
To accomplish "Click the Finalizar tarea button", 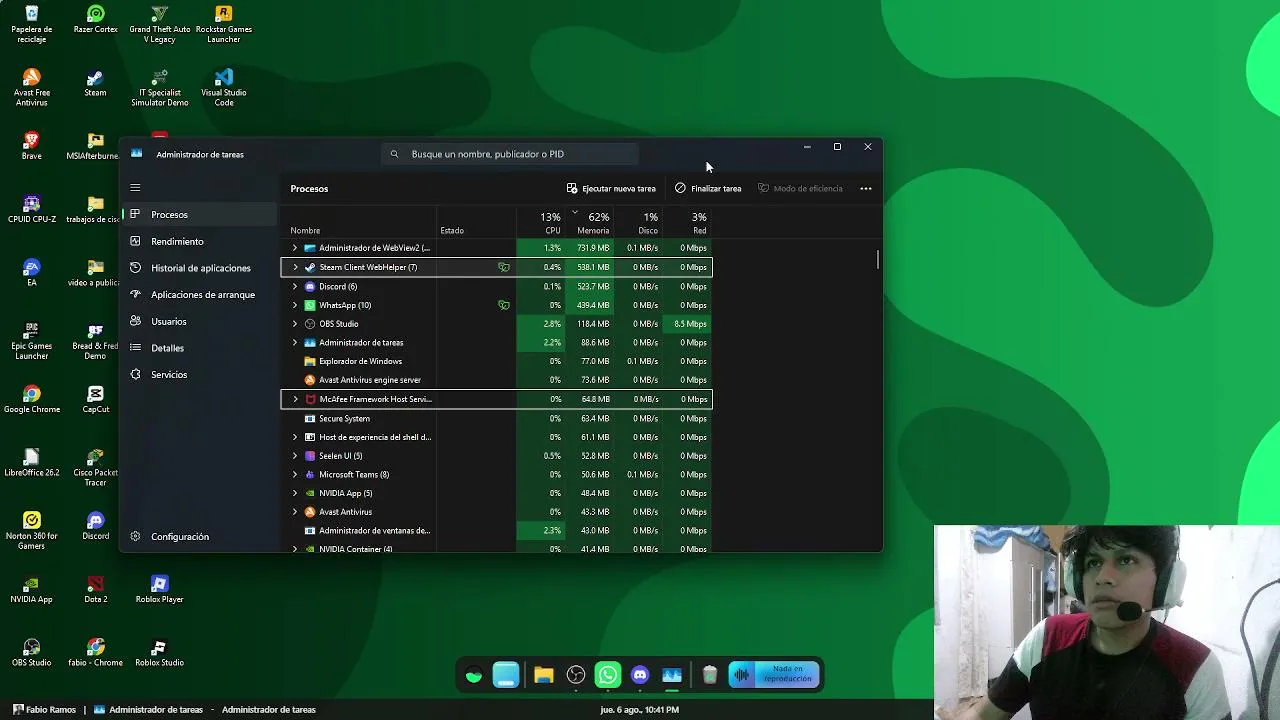I will click(x=708, y=188).
